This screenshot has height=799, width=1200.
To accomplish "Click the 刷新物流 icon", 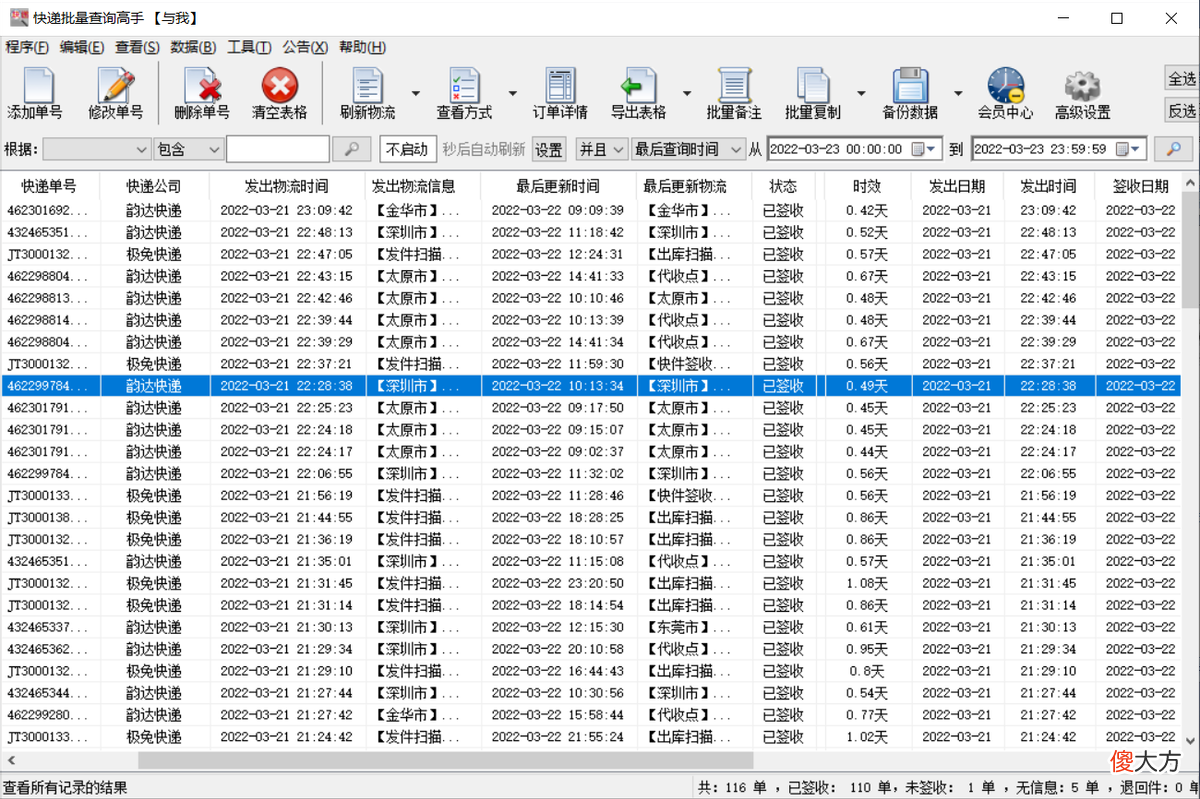I will pyautogui.click(x=367, y=86).
